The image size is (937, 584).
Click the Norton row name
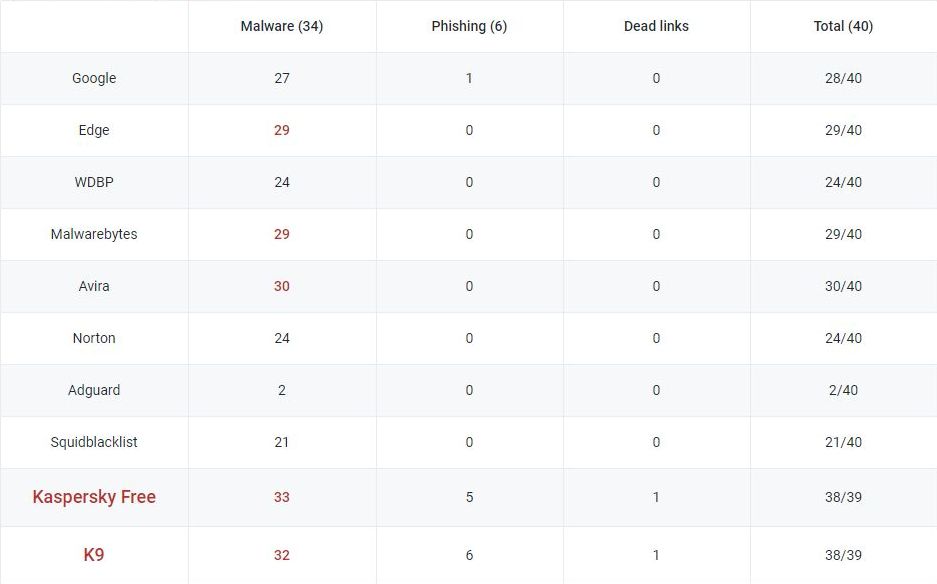tap(94, 338)
